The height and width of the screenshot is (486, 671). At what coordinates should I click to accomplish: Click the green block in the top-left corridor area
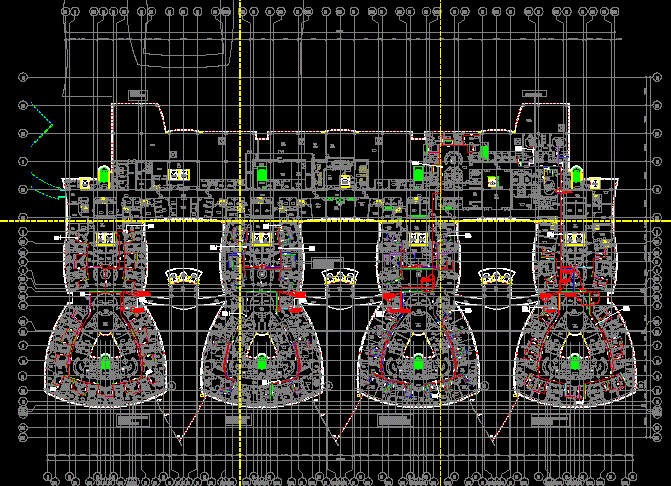coord(104,174)
